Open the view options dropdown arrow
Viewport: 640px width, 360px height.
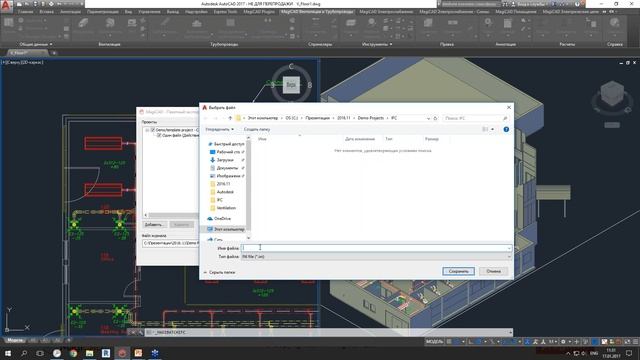(x=493, y=129)
